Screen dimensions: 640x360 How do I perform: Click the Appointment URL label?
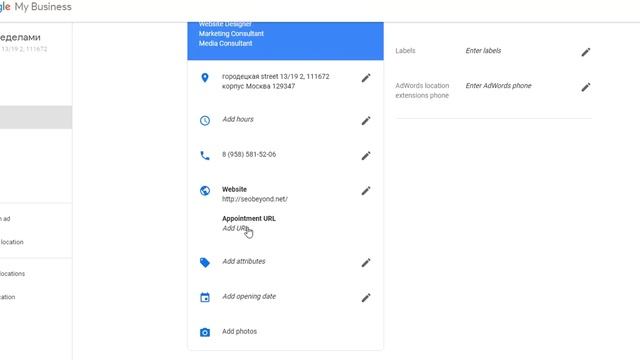click(x=249, y=218)
